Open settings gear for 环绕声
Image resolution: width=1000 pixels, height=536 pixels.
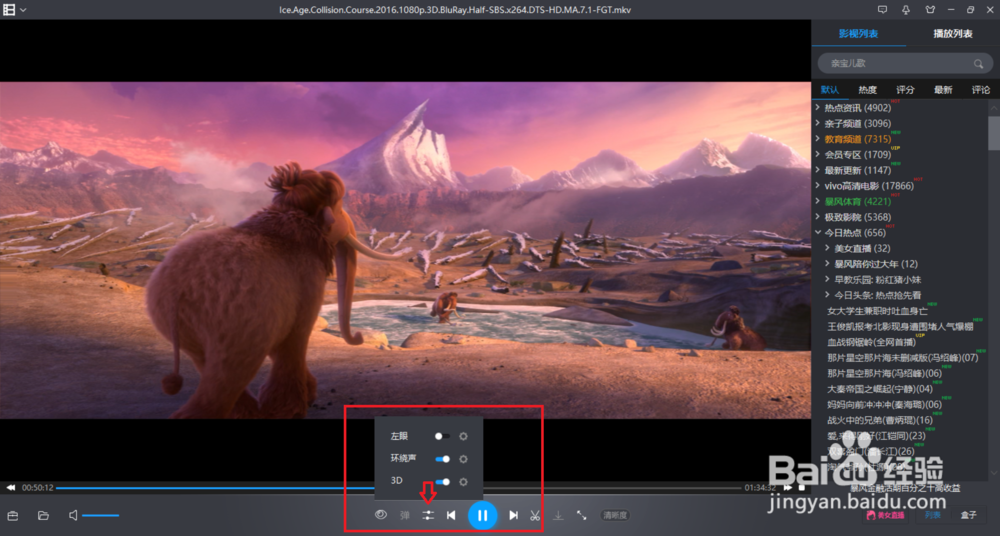pyautogui.click(x=464, y=459)
